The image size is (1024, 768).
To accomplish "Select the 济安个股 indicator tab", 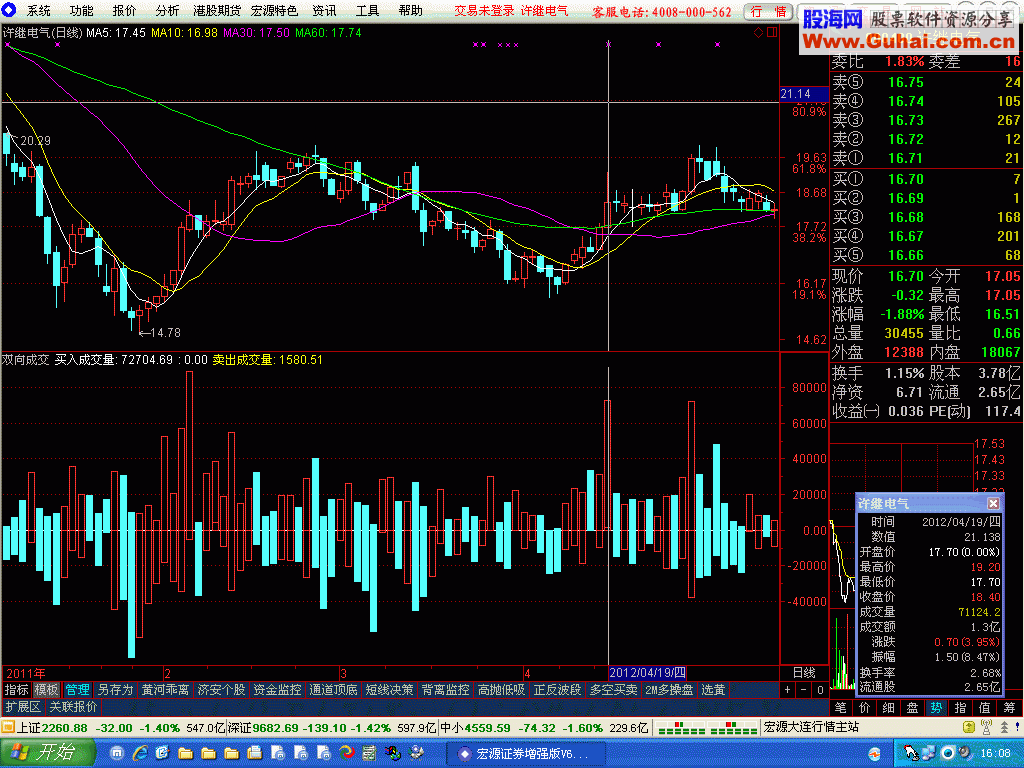I will 221,690.
